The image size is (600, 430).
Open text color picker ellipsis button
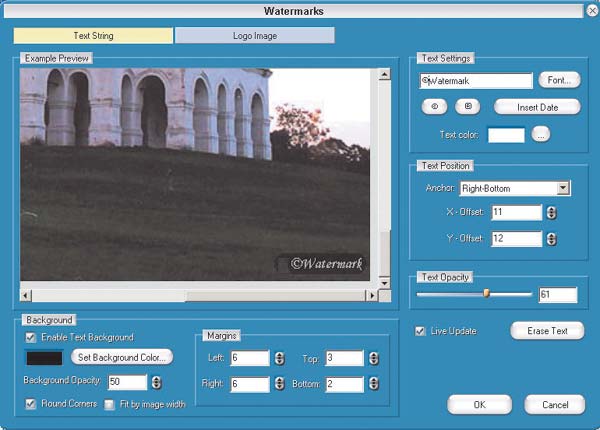click(541, 135)
